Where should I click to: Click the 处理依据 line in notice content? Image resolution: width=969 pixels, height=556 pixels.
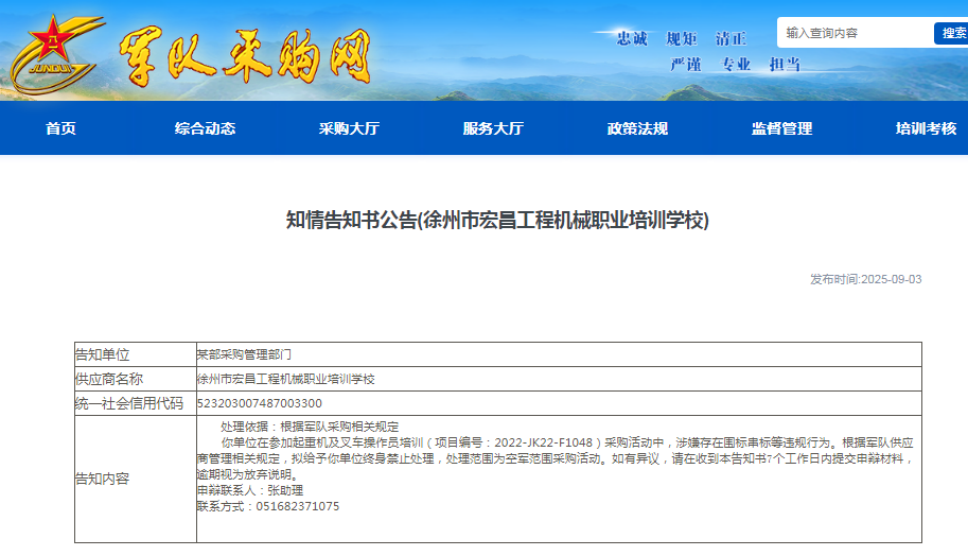coord(310,426)
